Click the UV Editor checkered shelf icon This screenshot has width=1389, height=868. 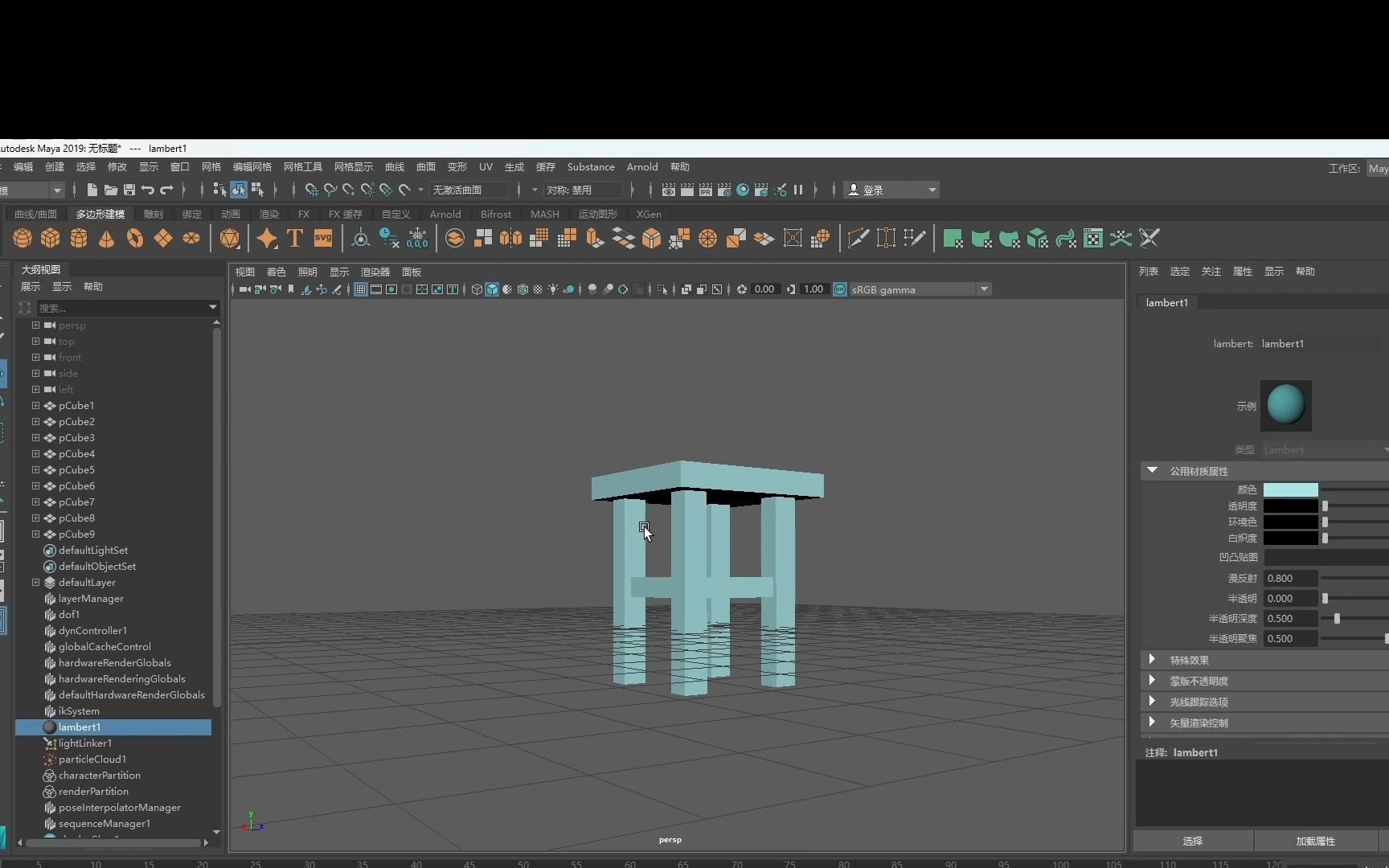coord(1093,238)
